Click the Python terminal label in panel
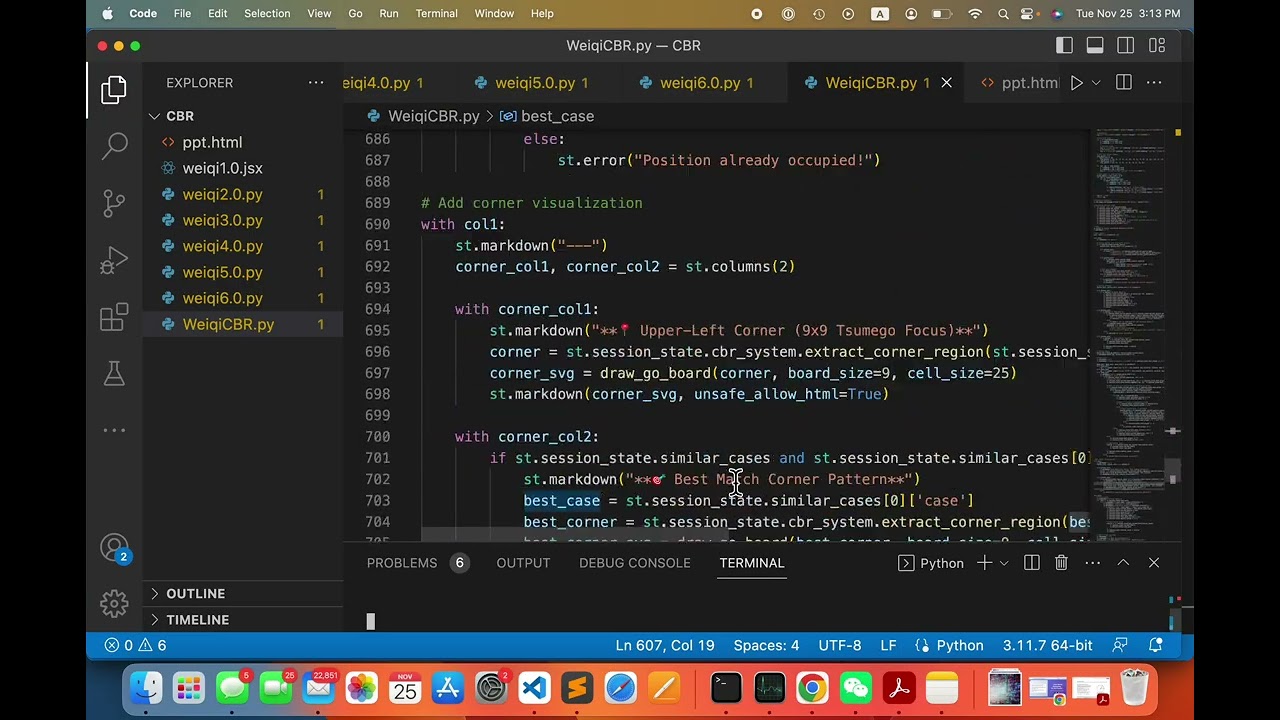Screen dimensions: 1280x720 (x=931, y=563)
